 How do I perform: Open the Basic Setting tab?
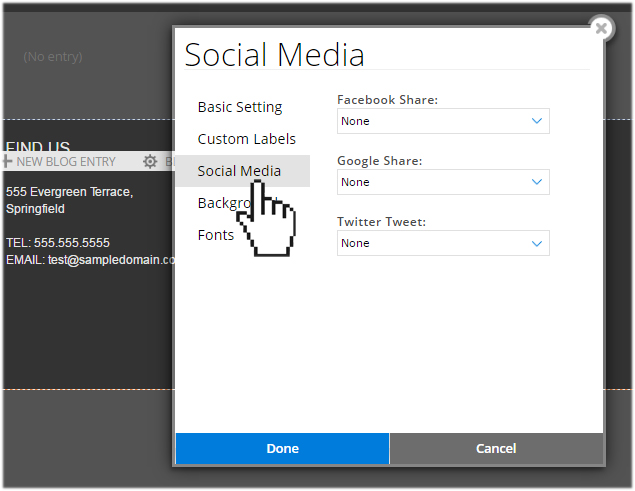(240, 107)
